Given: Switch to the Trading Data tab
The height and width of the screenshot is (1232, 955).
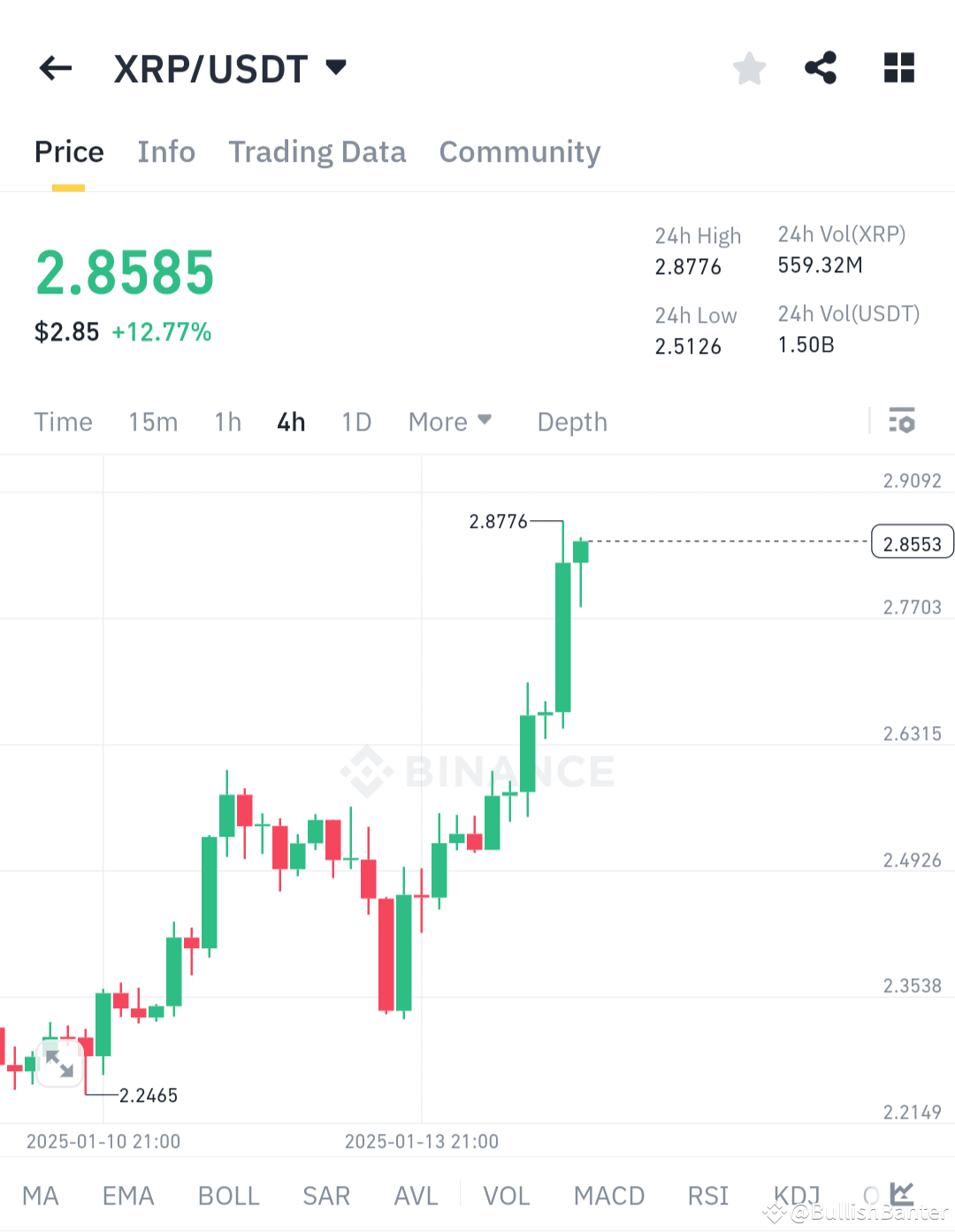Looking at the screenshot, I should pyautogui.click(x=317, y=152).
